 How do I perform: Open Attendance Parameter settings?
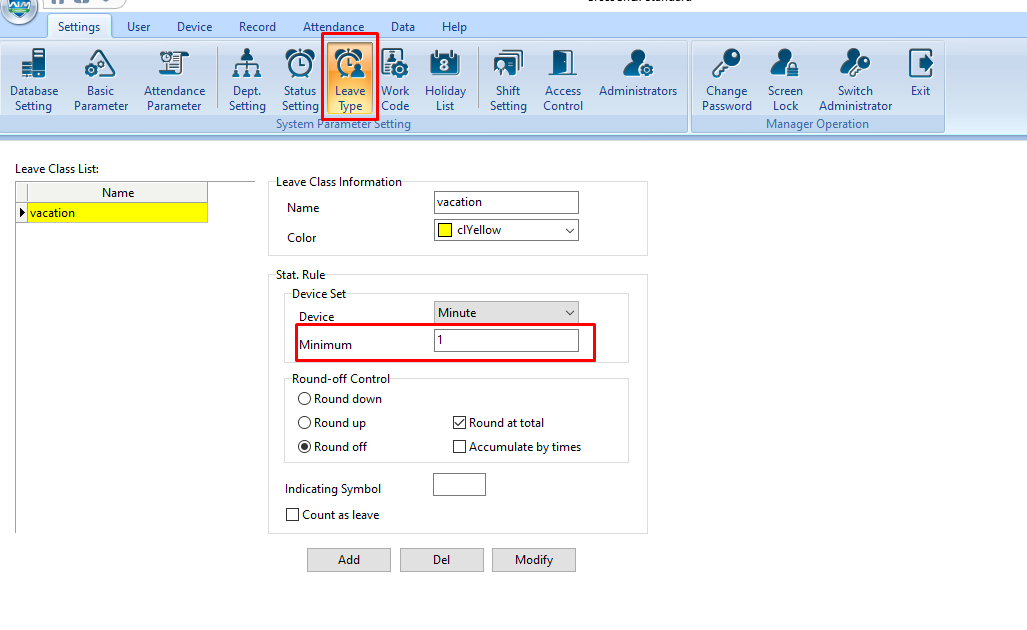click(174, 80)
